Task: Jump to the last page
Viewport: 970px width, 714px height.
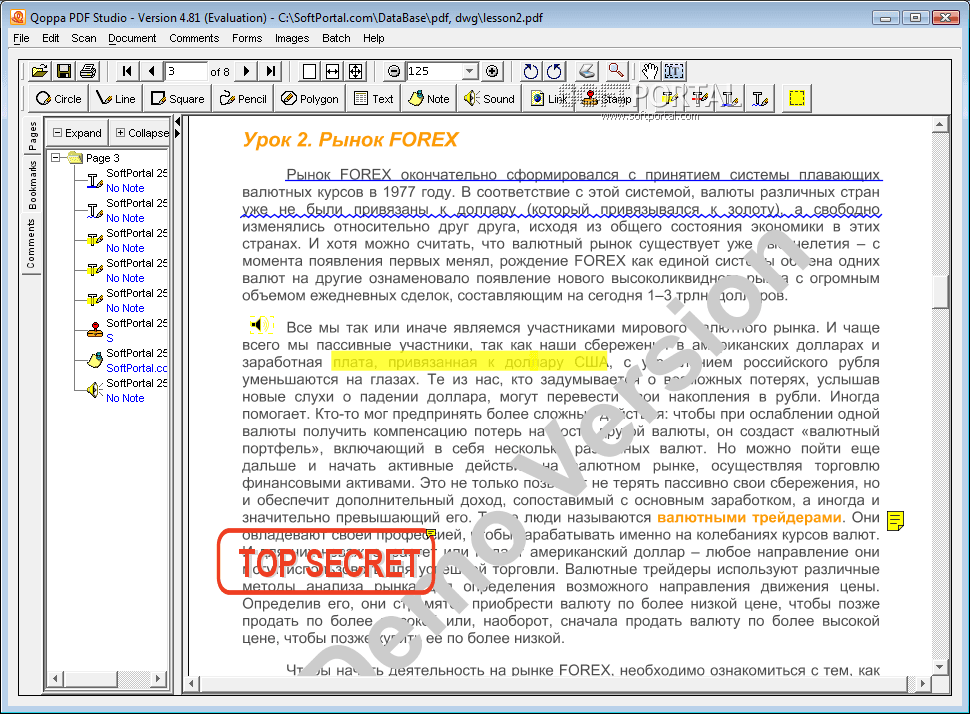Action: (x=270, y=71)
